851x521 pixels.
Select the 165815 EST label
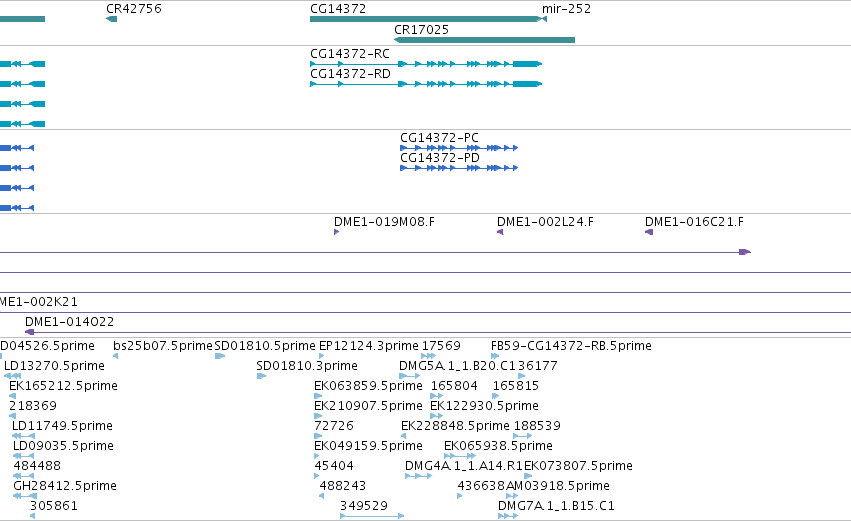click(x=516, y=386)
